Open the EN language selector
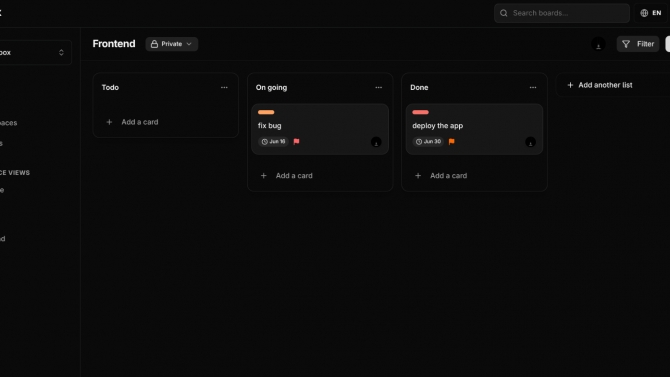This screenshot has height=377, width=670. tap(651, 13)
